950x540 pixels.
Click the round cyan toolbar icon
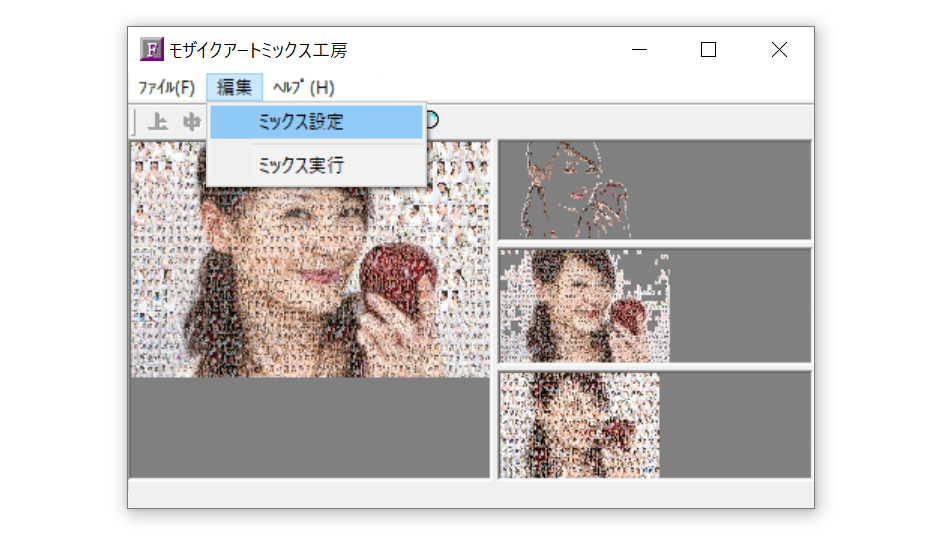pos(433,120)
